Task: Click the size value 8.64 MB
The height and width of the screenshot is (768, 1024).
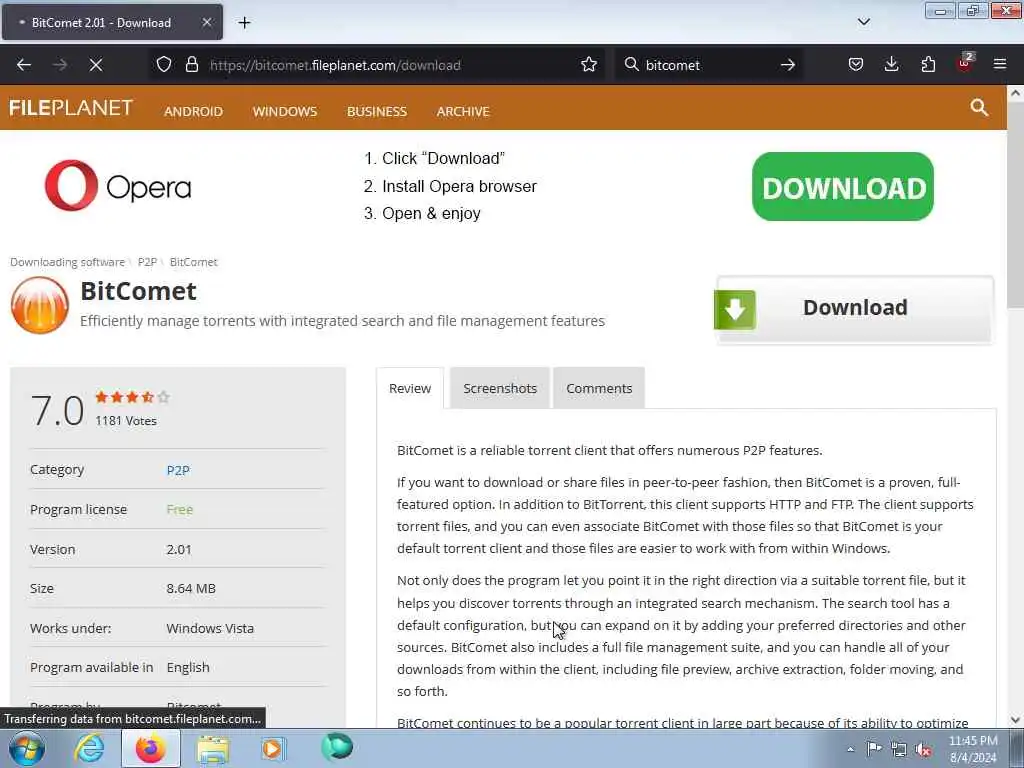Action: click(191, 588)
